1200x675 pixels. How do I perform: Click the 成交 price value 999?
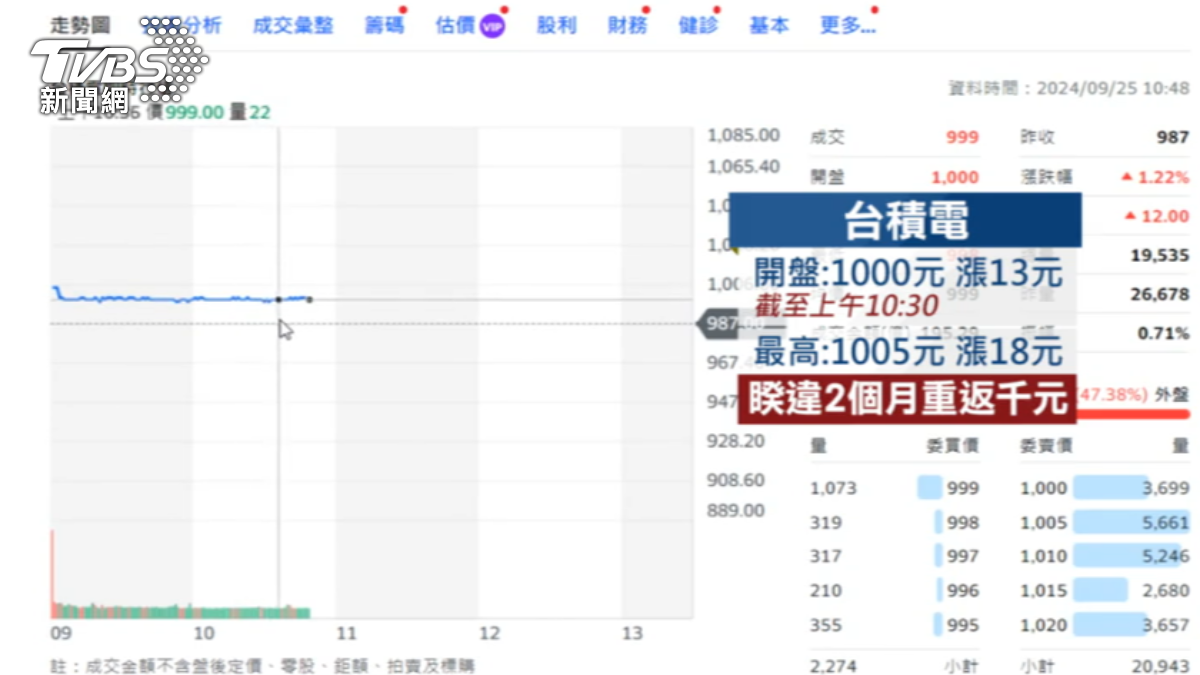[x=962, y=137]
